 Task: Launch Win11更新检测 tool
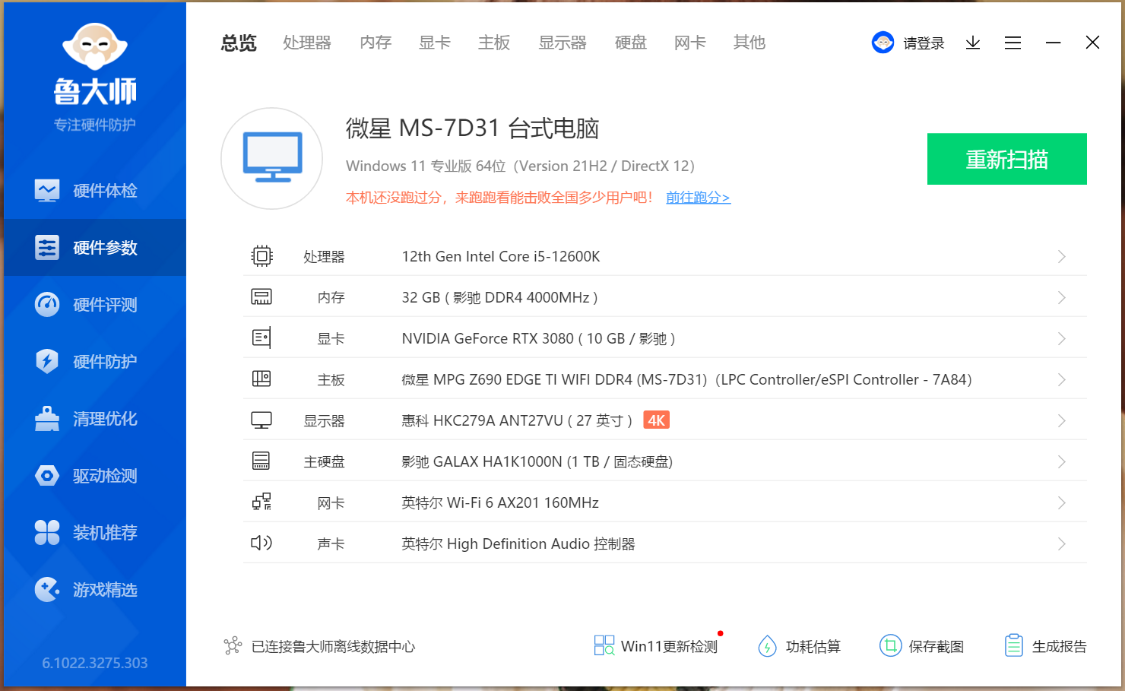tap(656, 646)
